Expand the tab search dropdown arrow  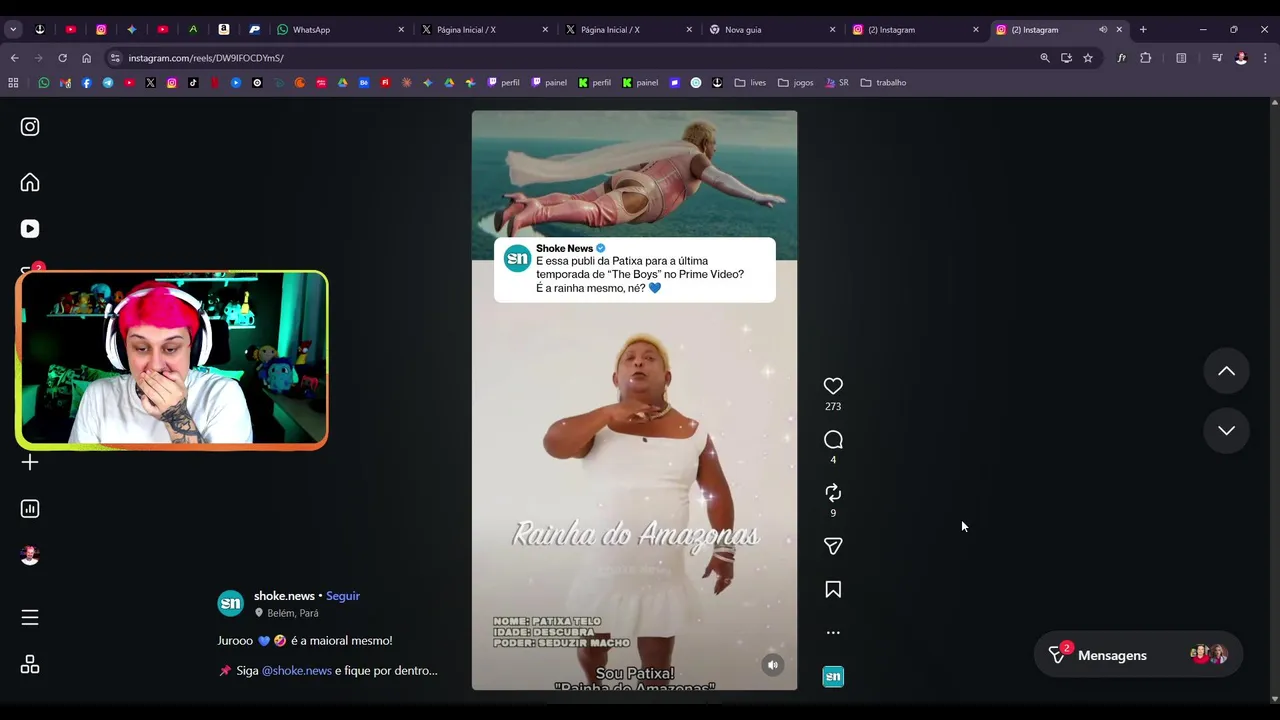13,30
